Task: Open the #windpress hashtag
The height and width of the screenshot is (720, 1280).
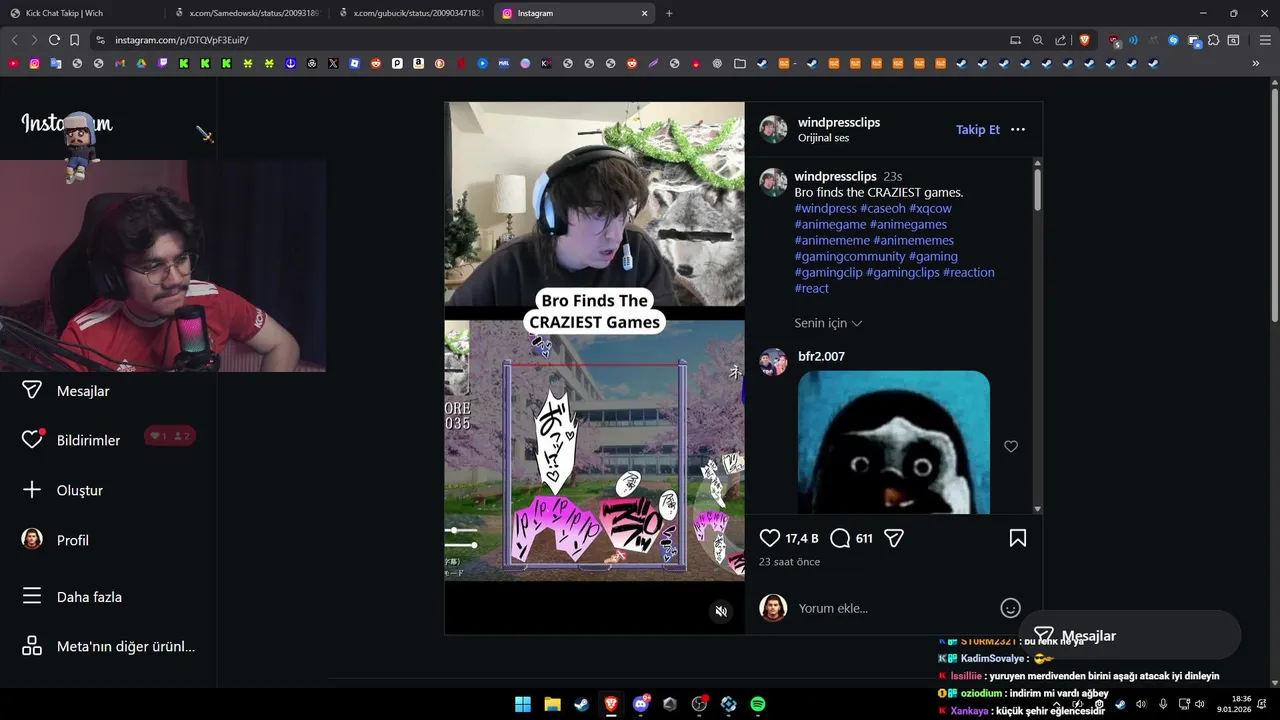Action: coord(826,208)
